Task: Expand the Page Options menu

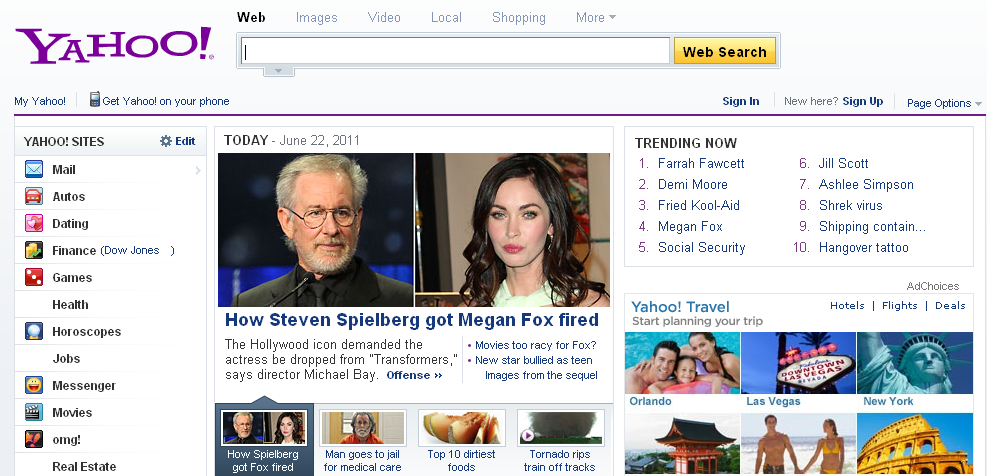Action: coord(944,103)
